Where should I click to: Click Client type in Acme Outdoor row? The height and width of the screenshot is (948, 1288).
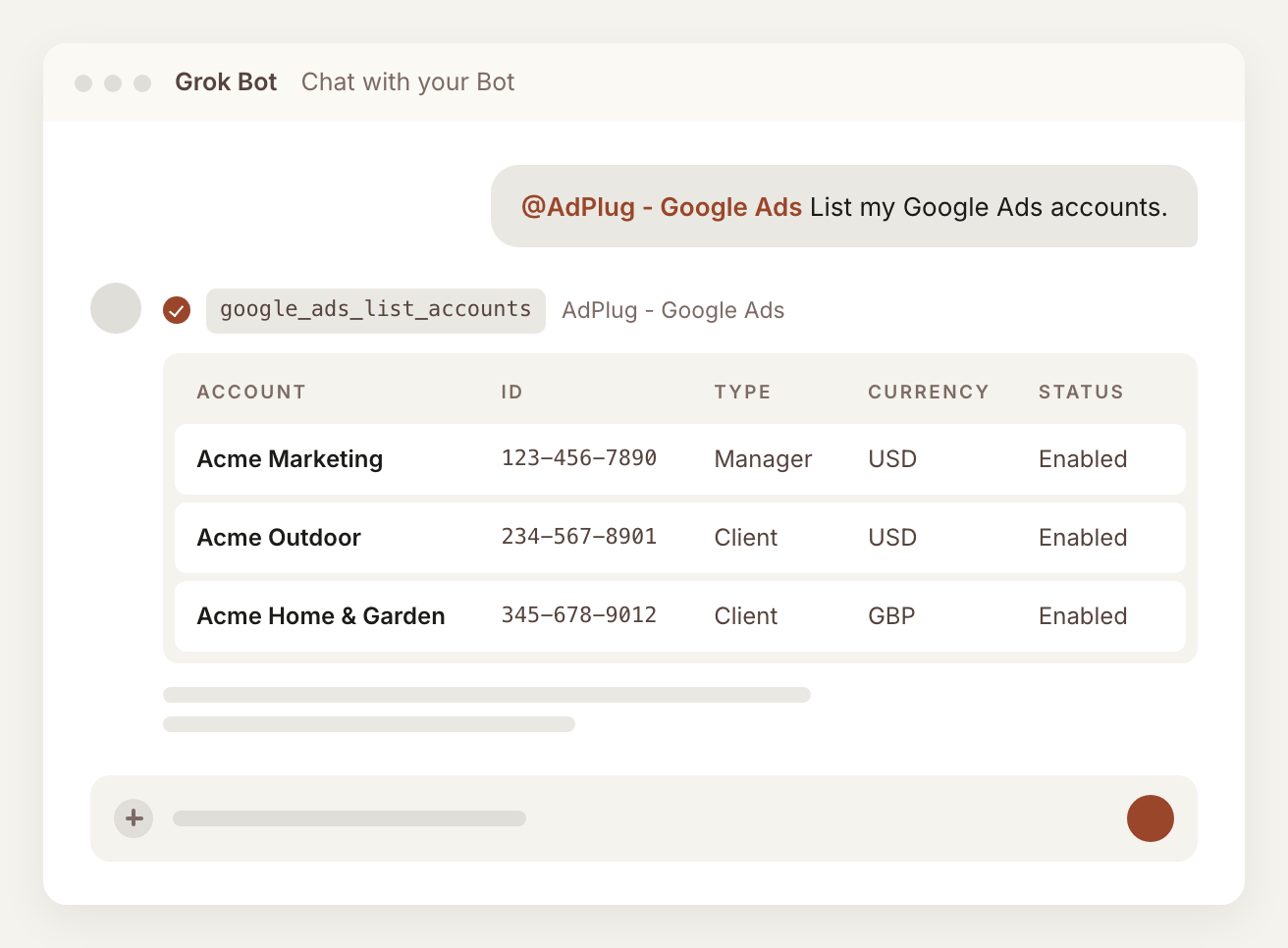tap(746, 538)
